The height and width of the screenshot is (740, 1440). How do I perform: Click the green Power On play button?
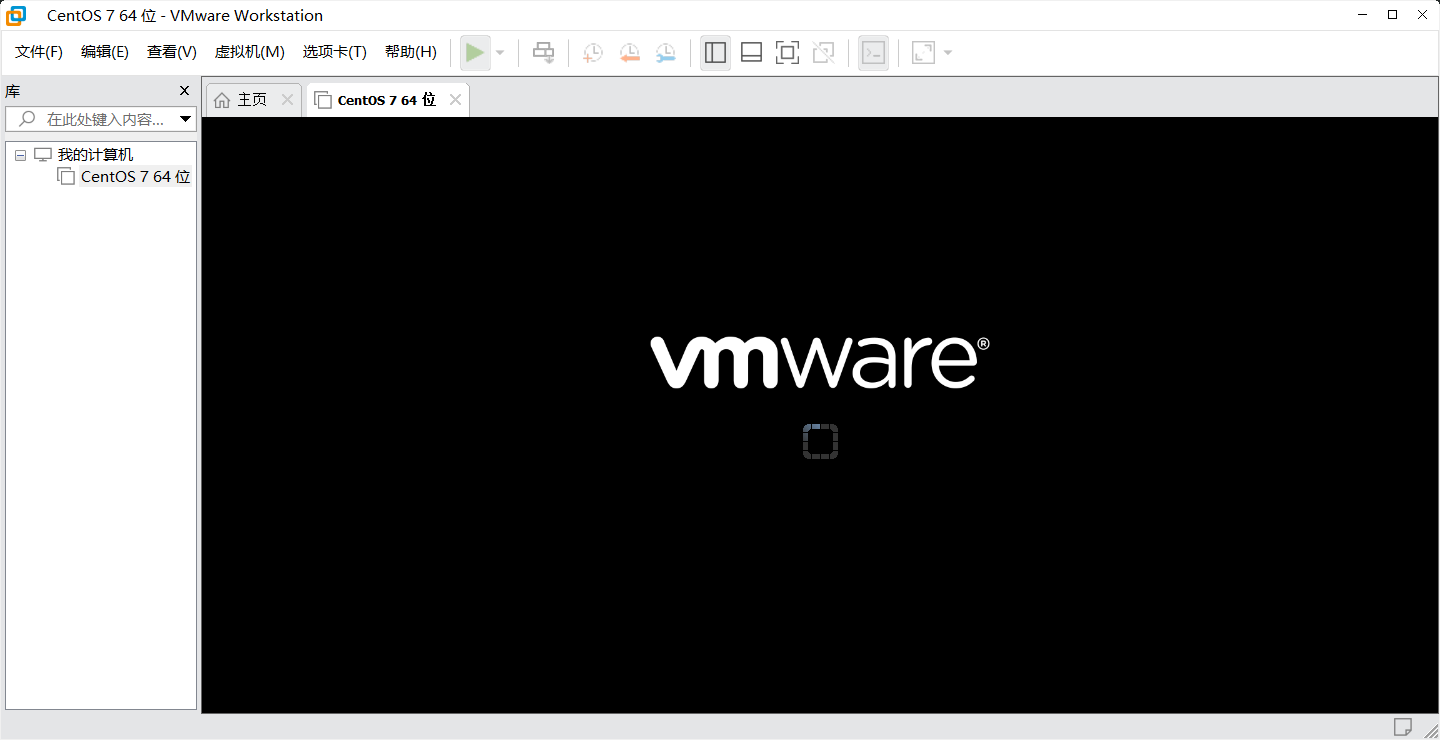[475, 53]
